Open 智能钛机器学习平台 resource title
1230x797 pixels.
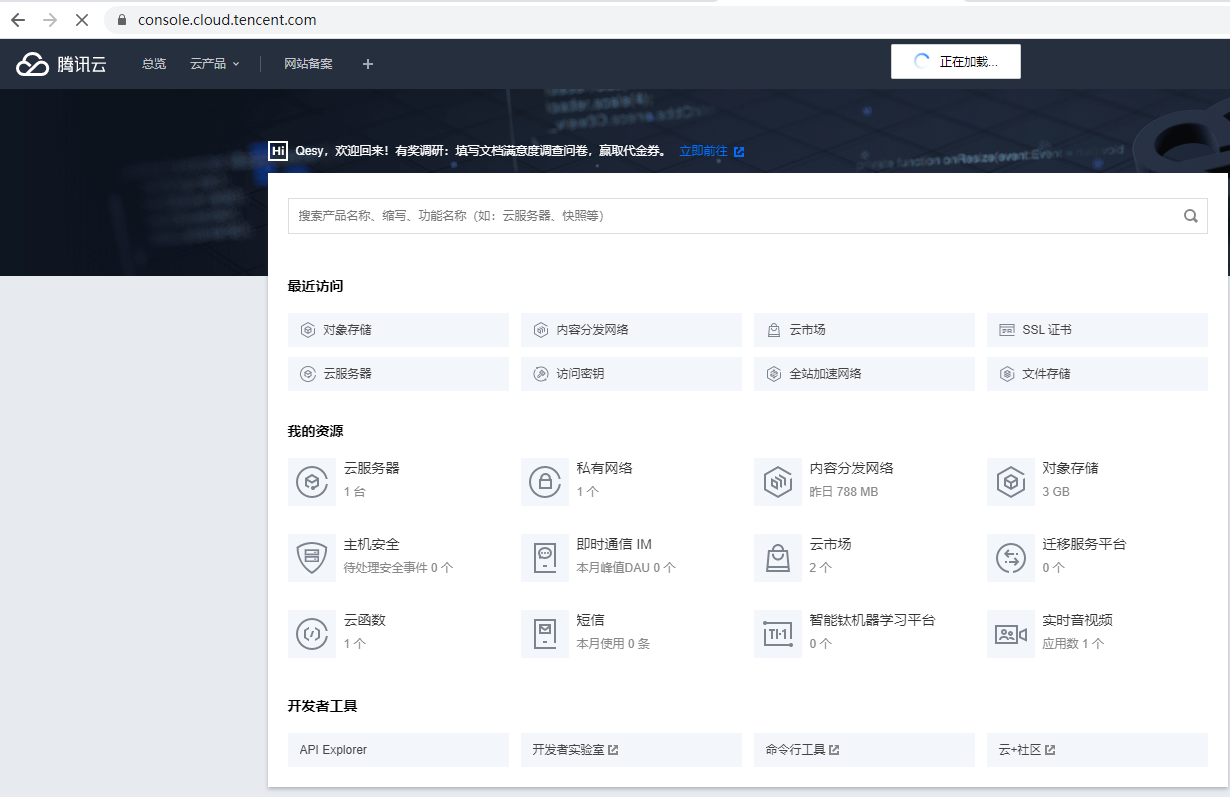pyautogui.click(x=872, y=620)
